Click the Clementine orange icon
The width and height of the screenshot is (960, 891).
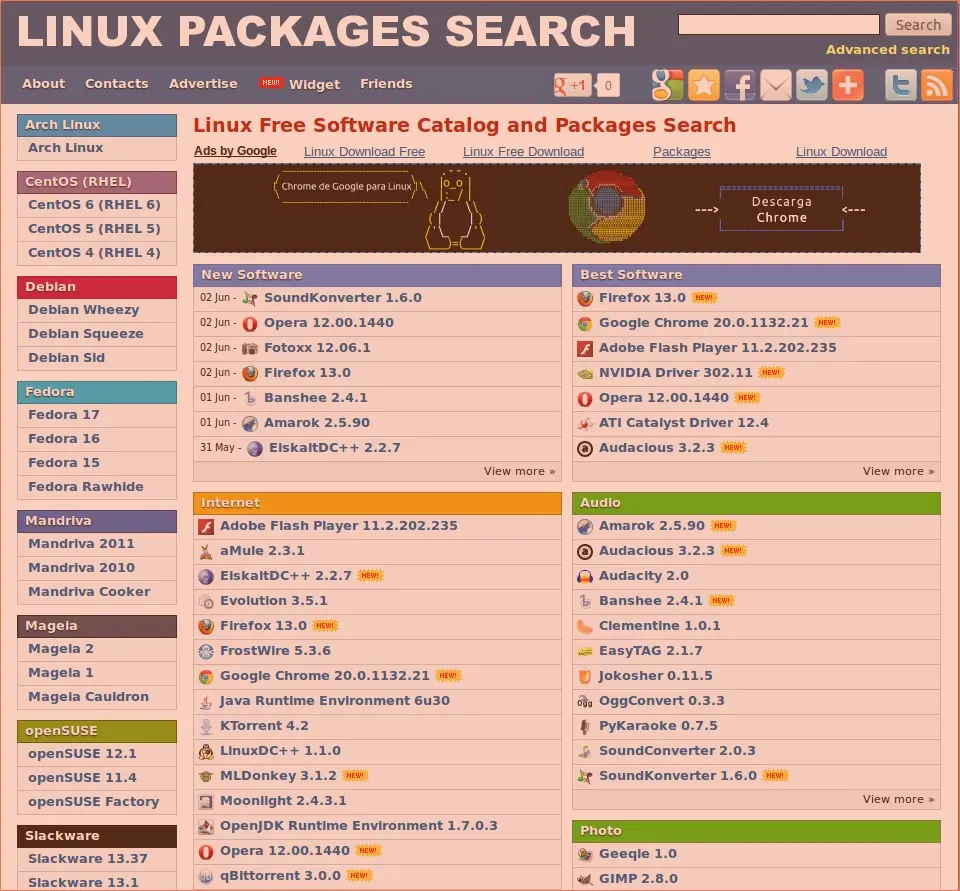point(585,626)
